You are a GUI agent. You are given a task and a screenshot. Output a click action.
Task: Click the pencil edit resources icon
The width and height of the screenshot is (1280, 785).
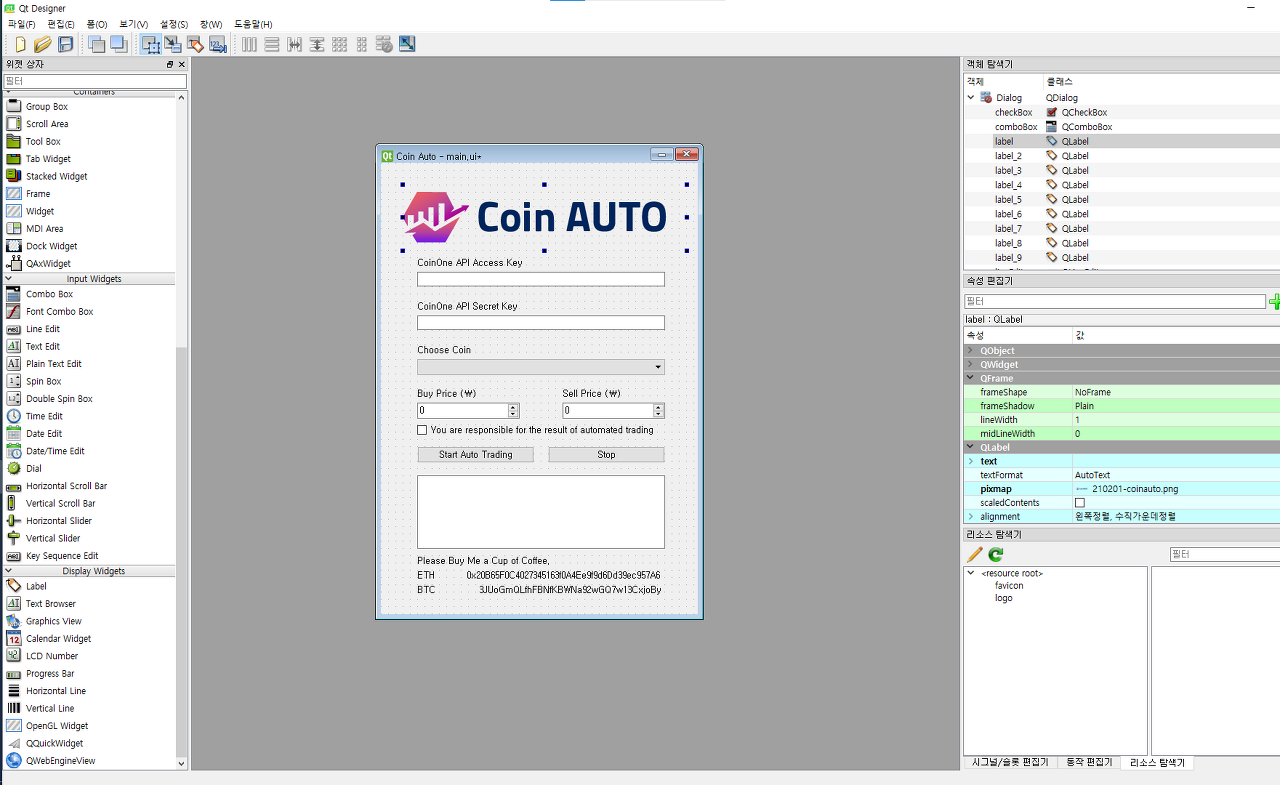(975, 554)
